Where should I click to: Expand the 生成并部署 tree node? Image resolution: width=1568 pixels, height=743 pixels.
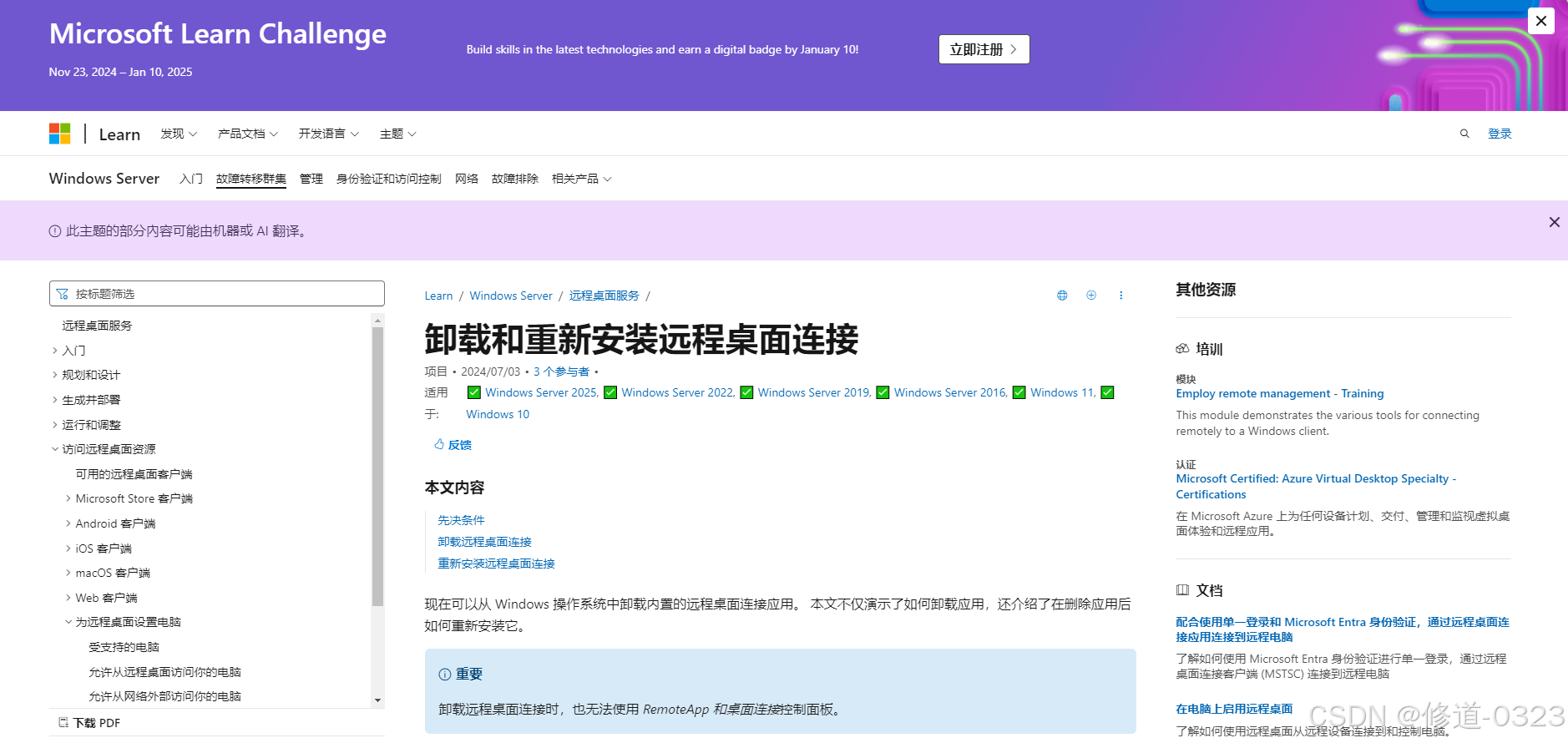[x=55, y=400]
